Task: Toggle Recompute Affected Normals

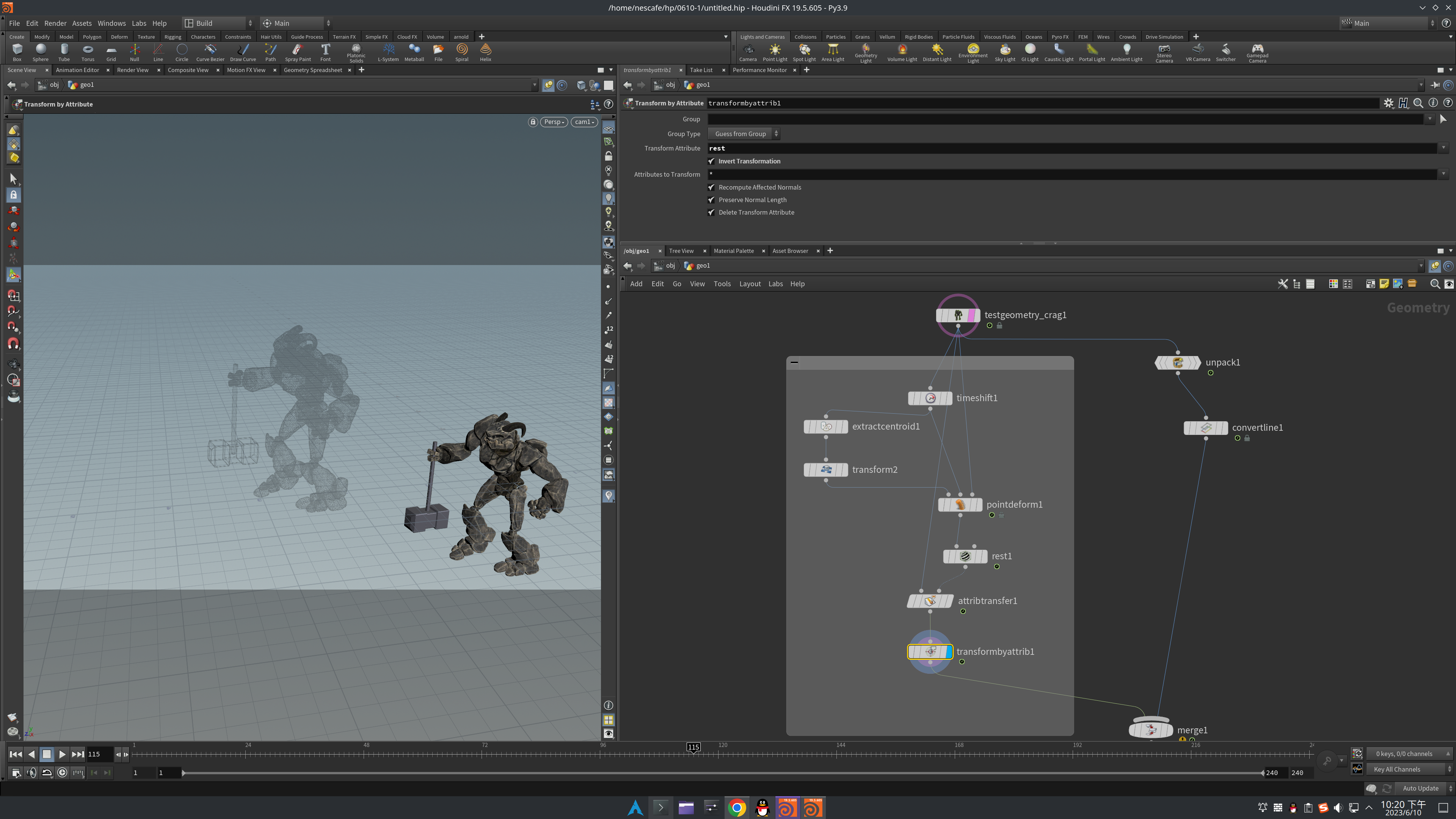Action: coord(712,187)
